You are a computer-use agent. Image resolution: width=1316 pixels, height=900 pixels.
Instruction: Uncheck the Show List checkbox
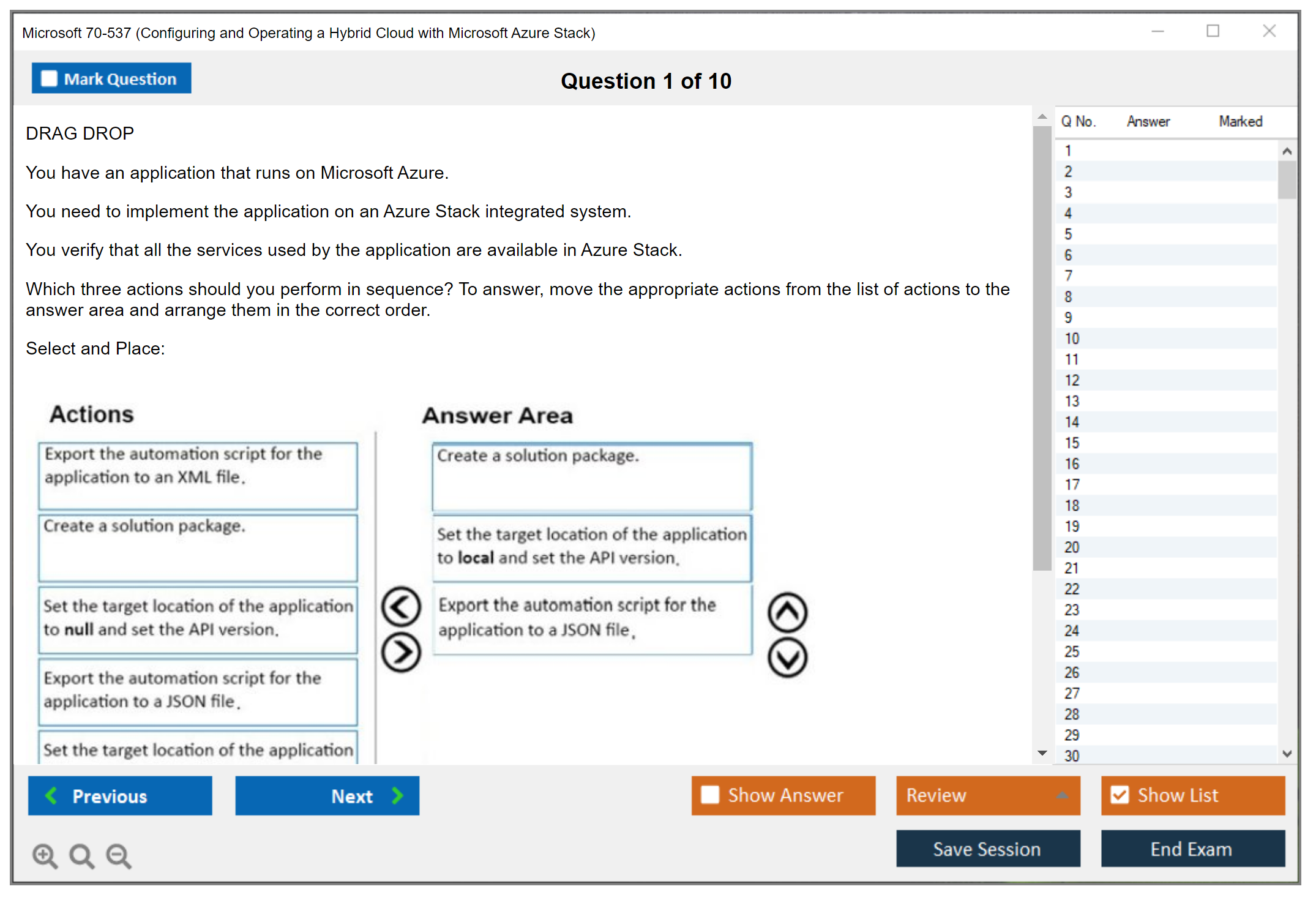1120,795
